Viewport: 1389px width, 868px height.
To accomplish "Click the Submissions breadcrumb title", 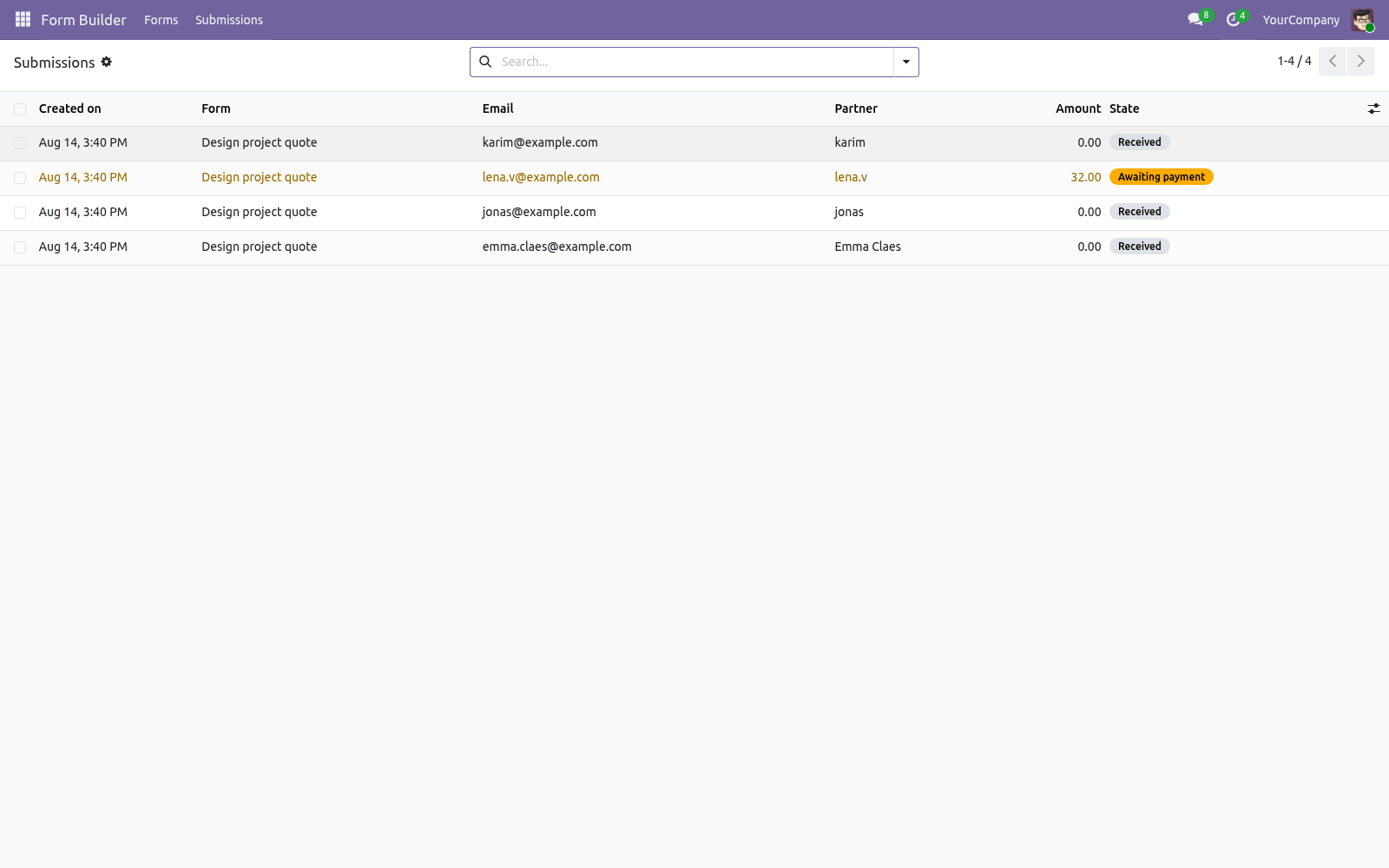I will click(x=55, y=62).
